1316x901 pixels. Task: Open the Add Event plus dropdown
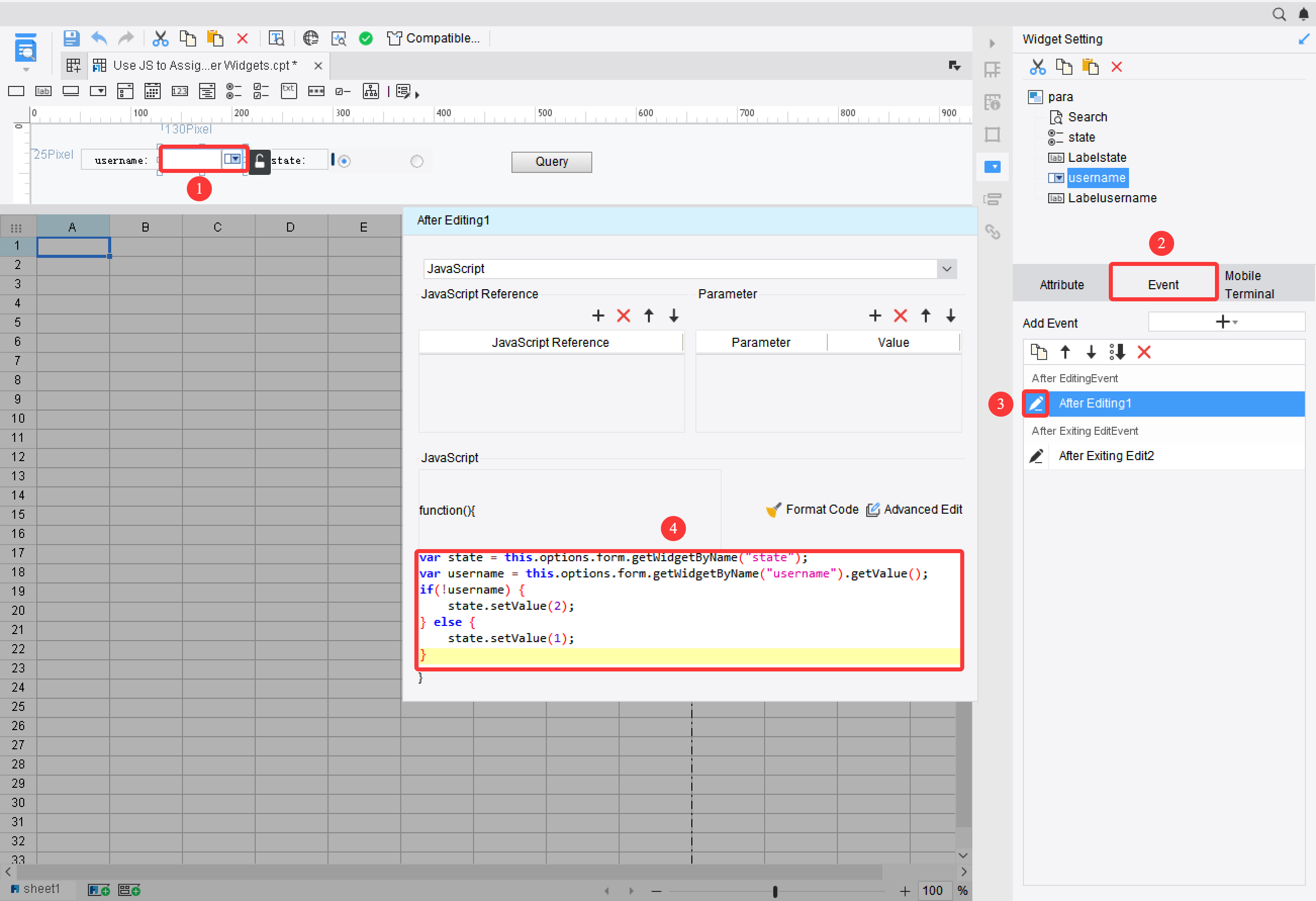coord(1224,321)
